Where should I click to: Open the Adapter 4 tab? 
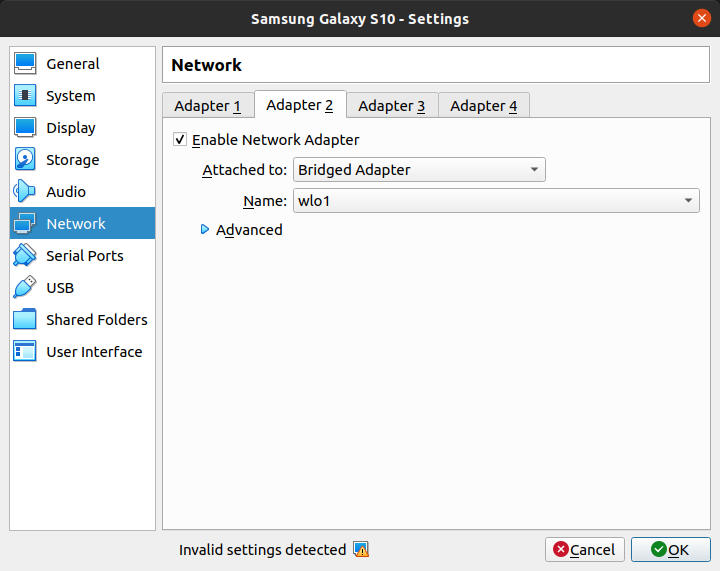click(484, 106)
